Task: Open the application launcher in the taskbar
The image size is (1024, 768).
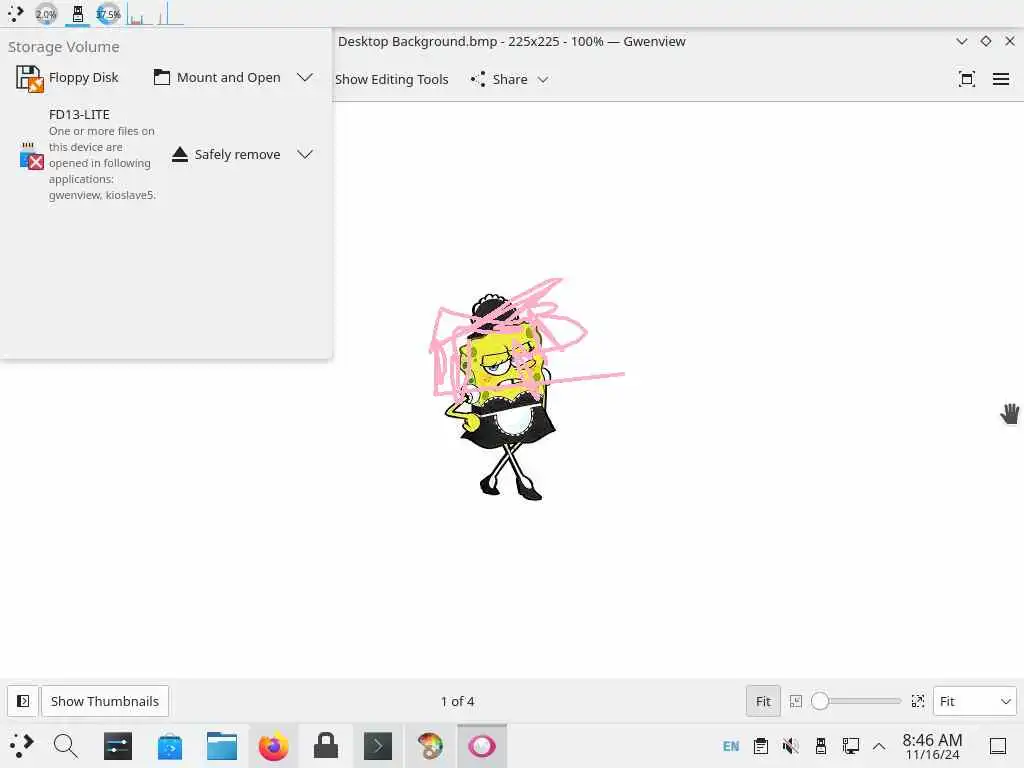Action: coord(21,746)
